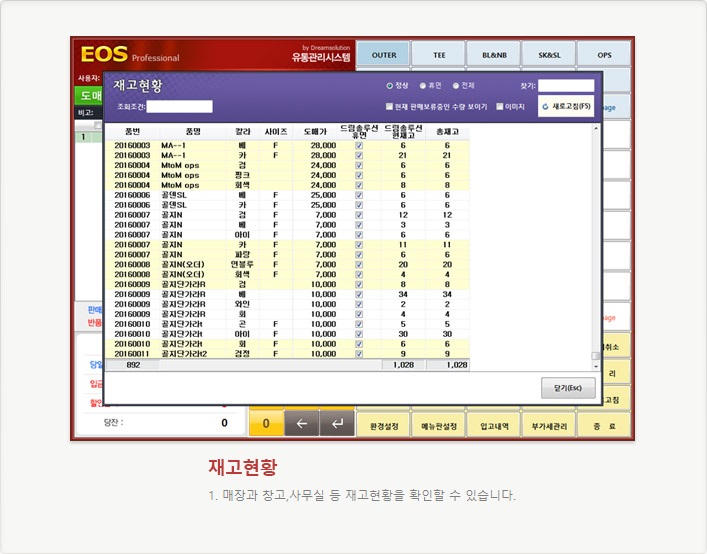The height and width of the screenshot is (554, 707).
Task: Toggle the 이미지 checkbox
Action: [500, 106]
